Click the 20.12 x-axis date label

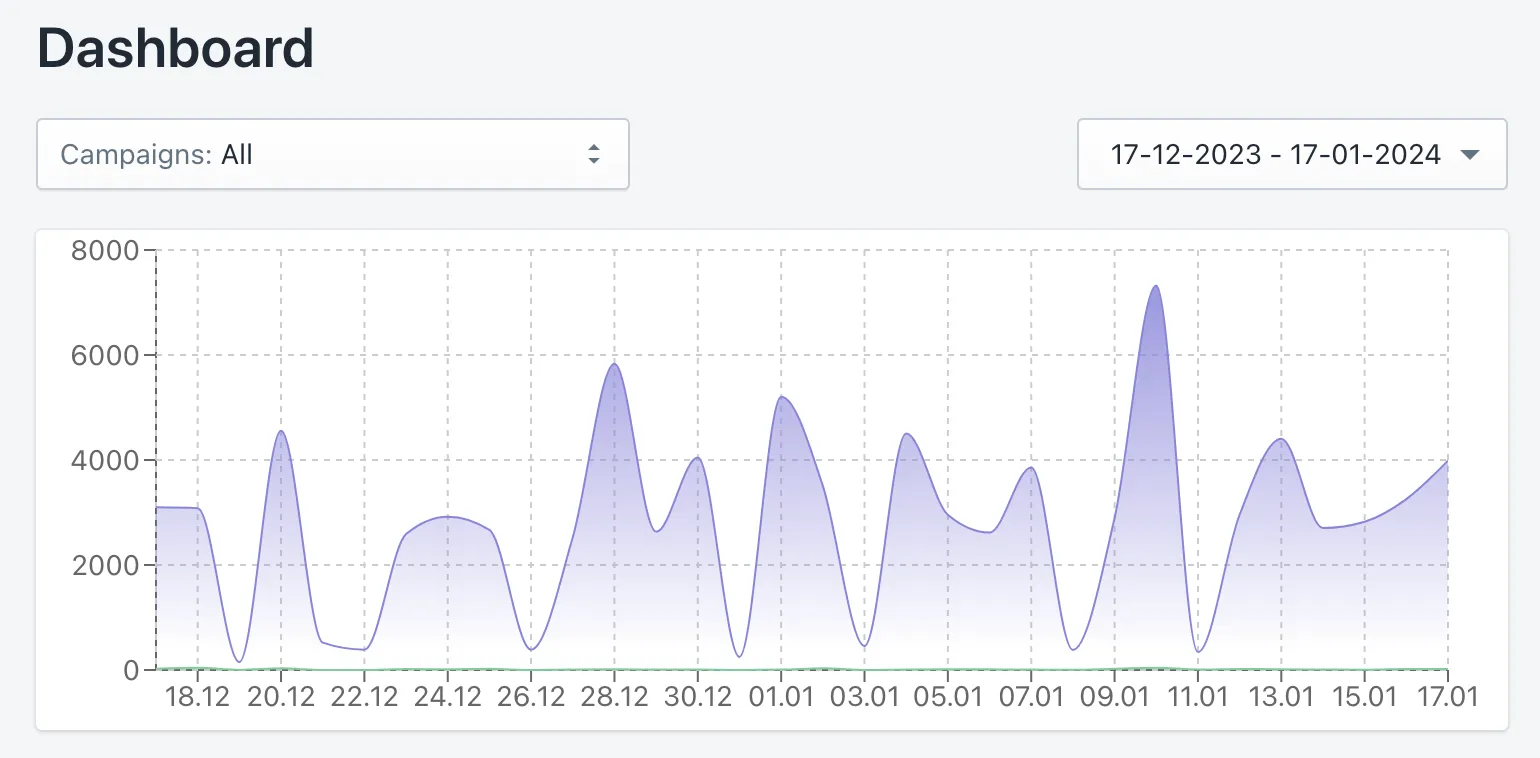point(281,695)
